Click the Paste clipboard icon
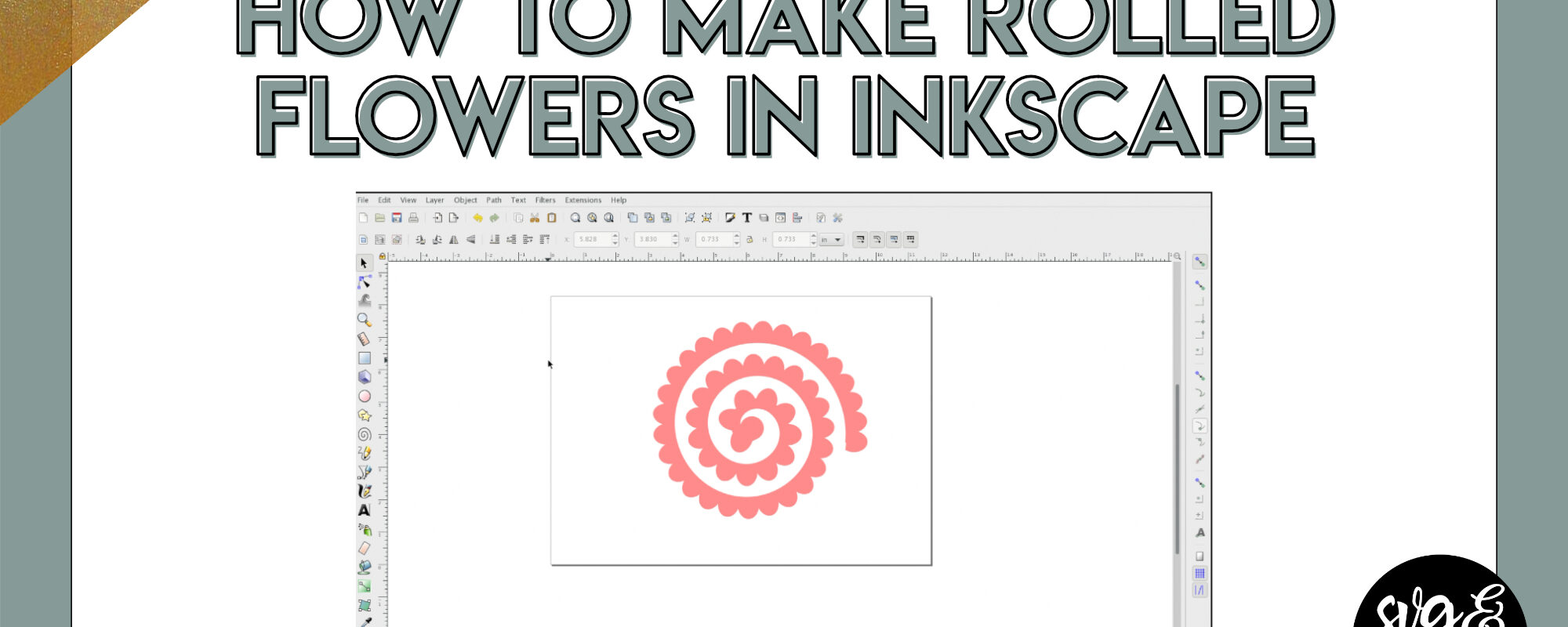Image resolution: width=1568 pixels, height=627 pixels. pyautogui.click(x=551, y=218)
